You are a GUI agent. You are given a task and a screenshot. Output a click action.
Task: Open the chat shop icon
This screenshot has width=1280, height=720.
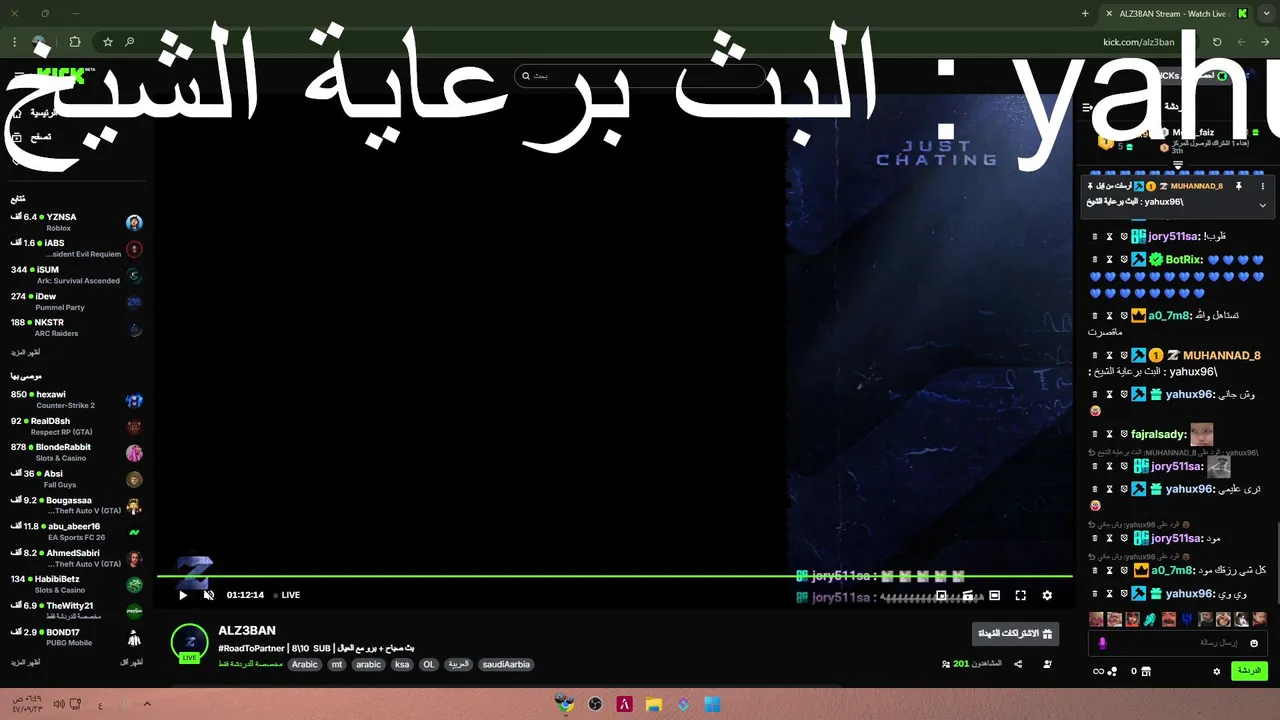(1146, 671)
